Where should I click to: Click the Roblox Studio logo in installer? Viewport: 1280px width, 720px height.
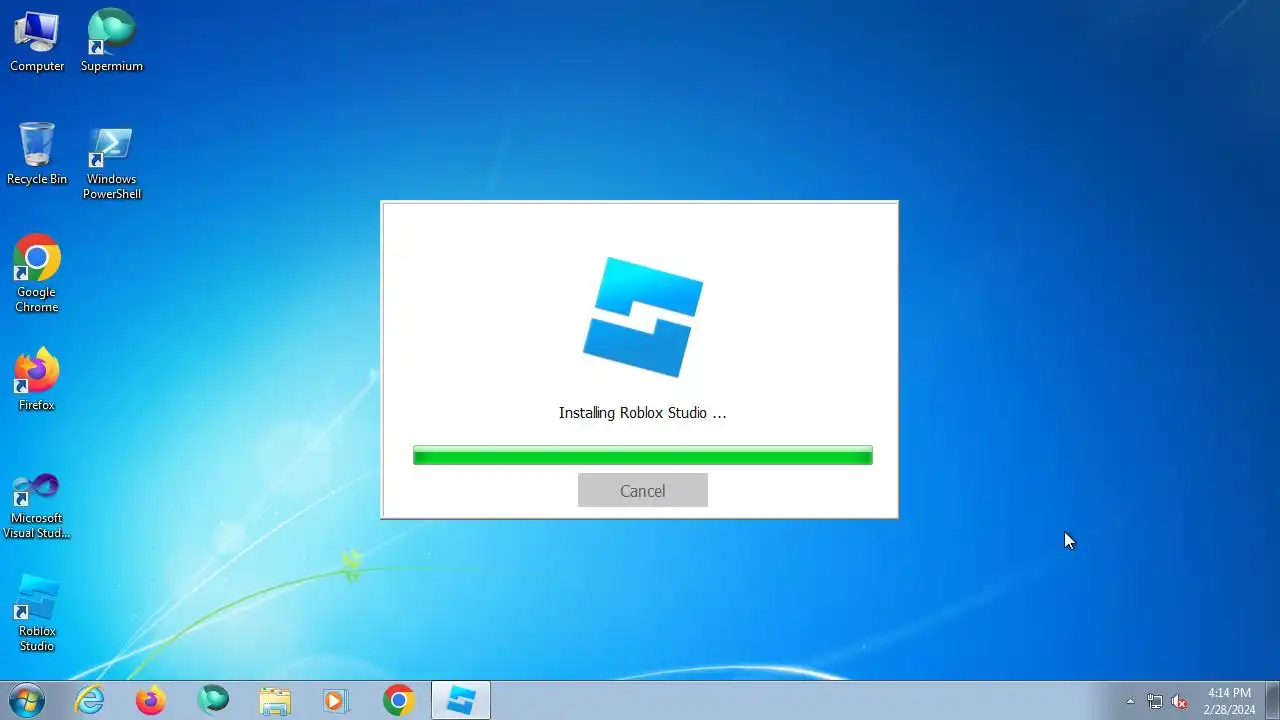643,317
